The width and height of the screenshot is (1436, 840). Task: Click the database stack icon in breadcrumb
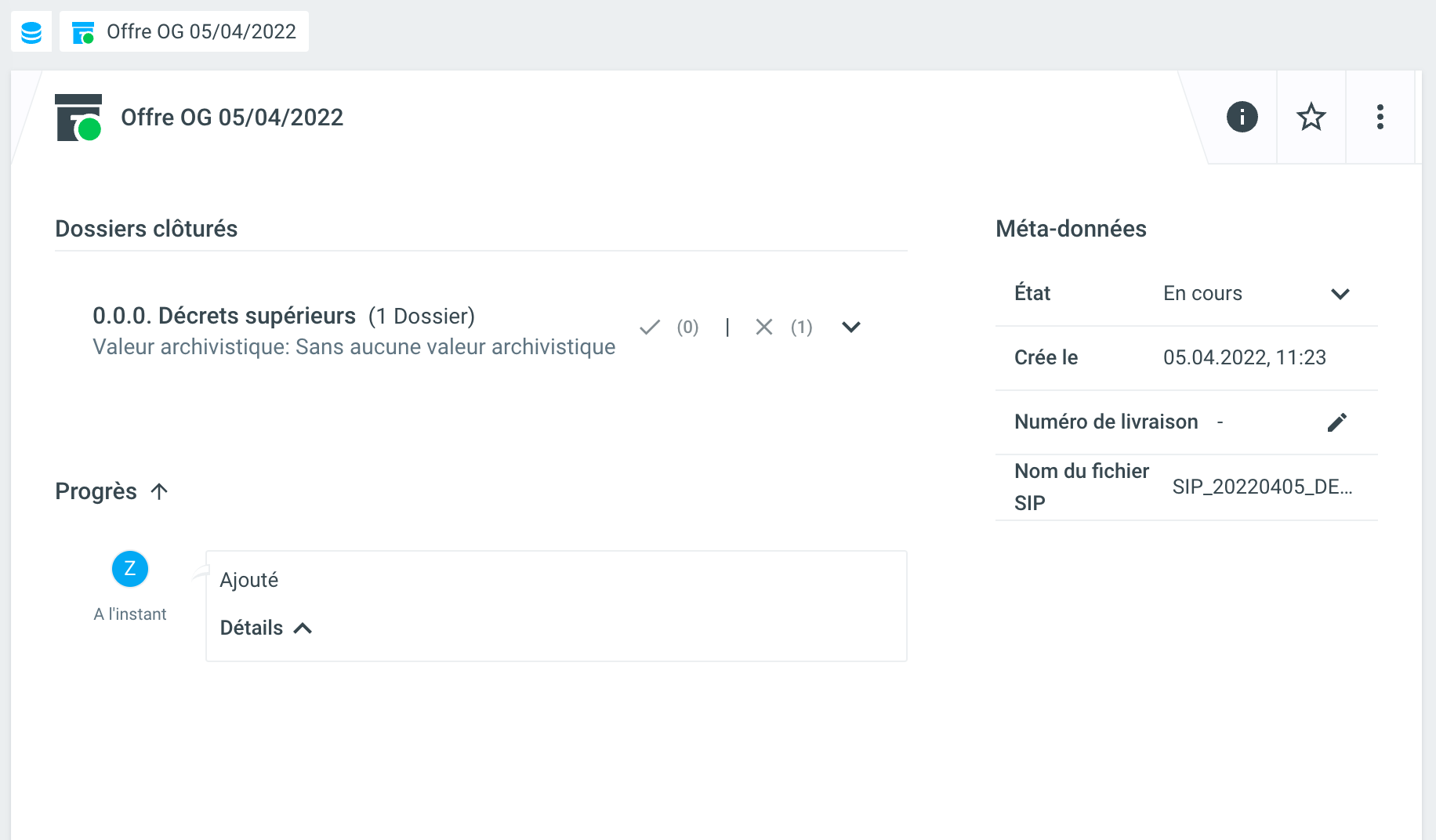(31, 32)
